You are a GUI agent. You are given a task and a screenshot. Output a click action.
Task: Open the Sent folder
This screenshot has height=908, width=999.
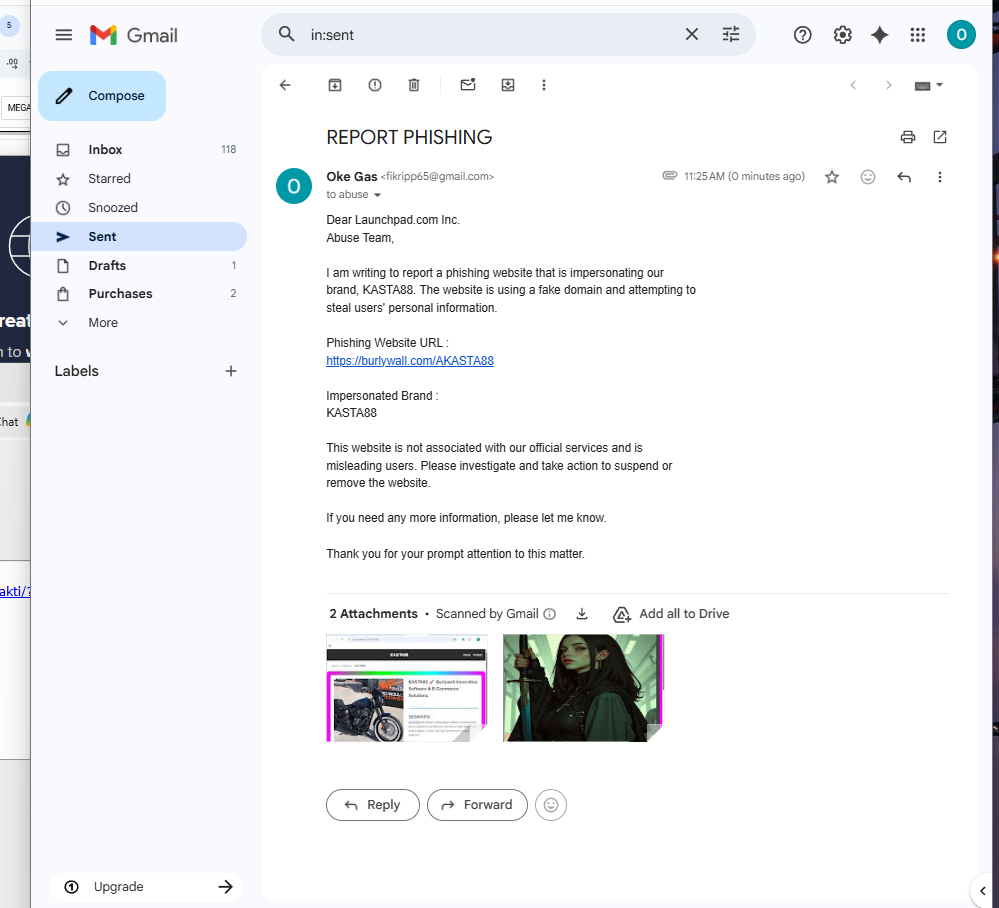point(139,236)
